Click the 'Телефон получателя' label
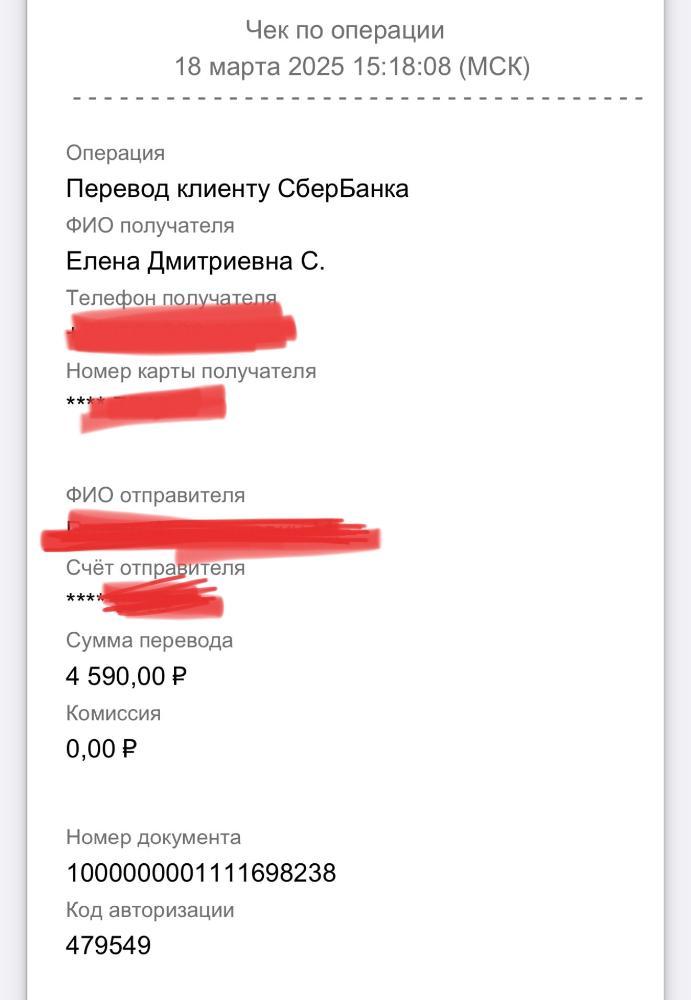Screen dimensions: 691x1000 click(x=172, y=298)
